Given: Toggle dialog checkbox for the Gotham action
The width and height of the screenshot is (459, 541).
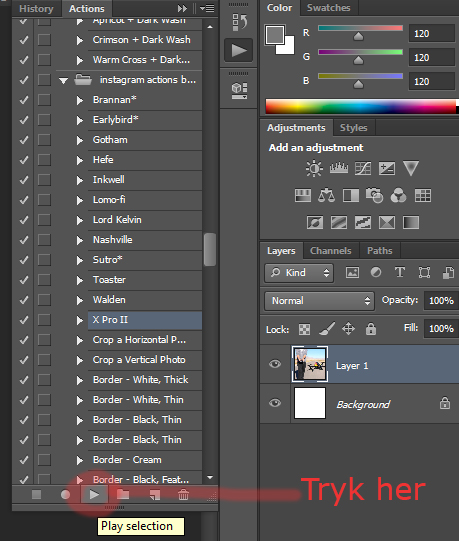Looking at the screenshot, I should coord(44,140).
